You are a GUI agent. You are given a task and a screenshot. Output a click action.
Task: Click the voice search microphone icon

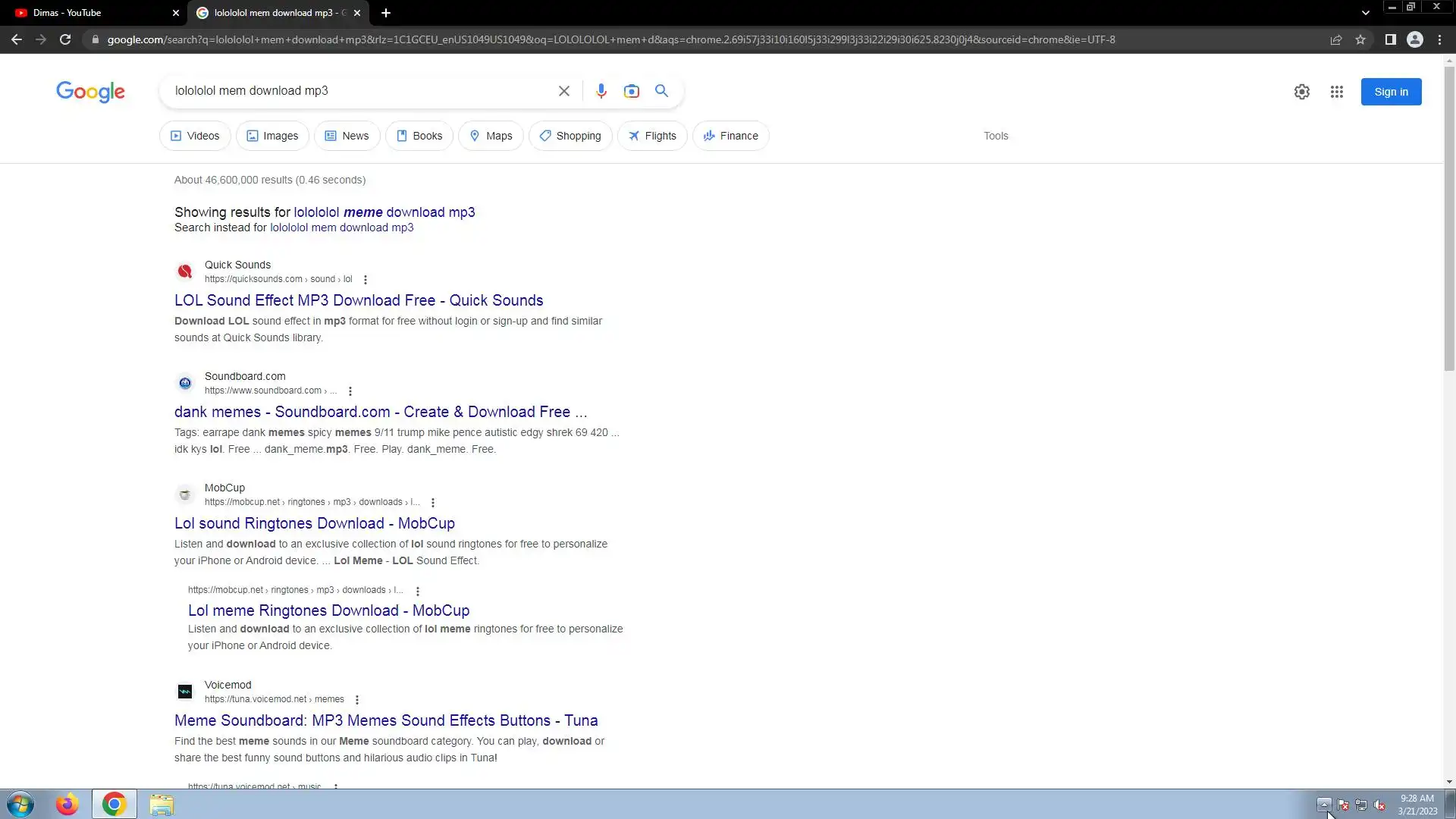(601, 91)
